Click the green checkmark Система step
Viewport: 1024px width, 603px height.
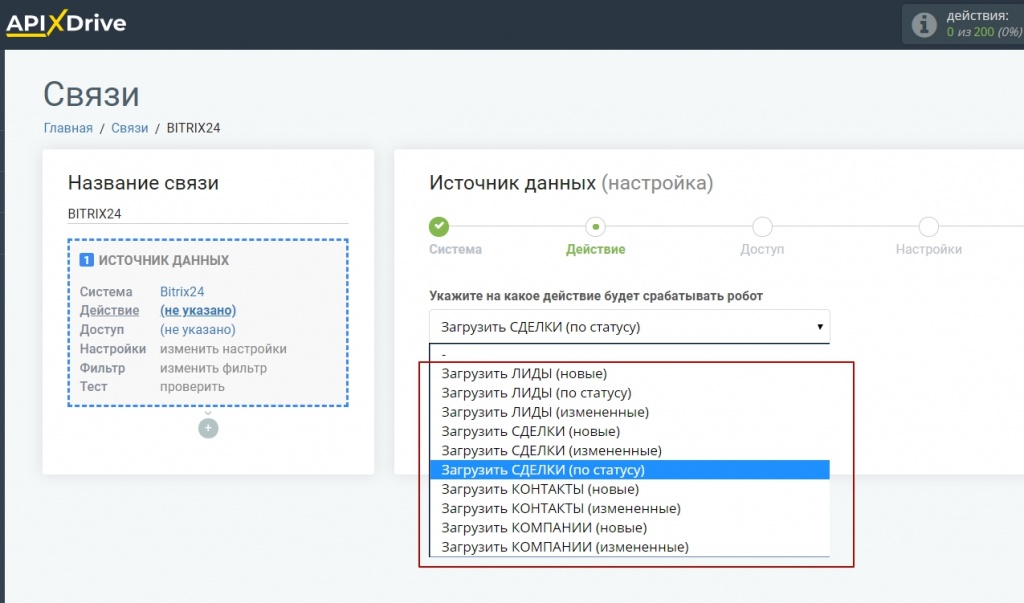tap(439, 227)
